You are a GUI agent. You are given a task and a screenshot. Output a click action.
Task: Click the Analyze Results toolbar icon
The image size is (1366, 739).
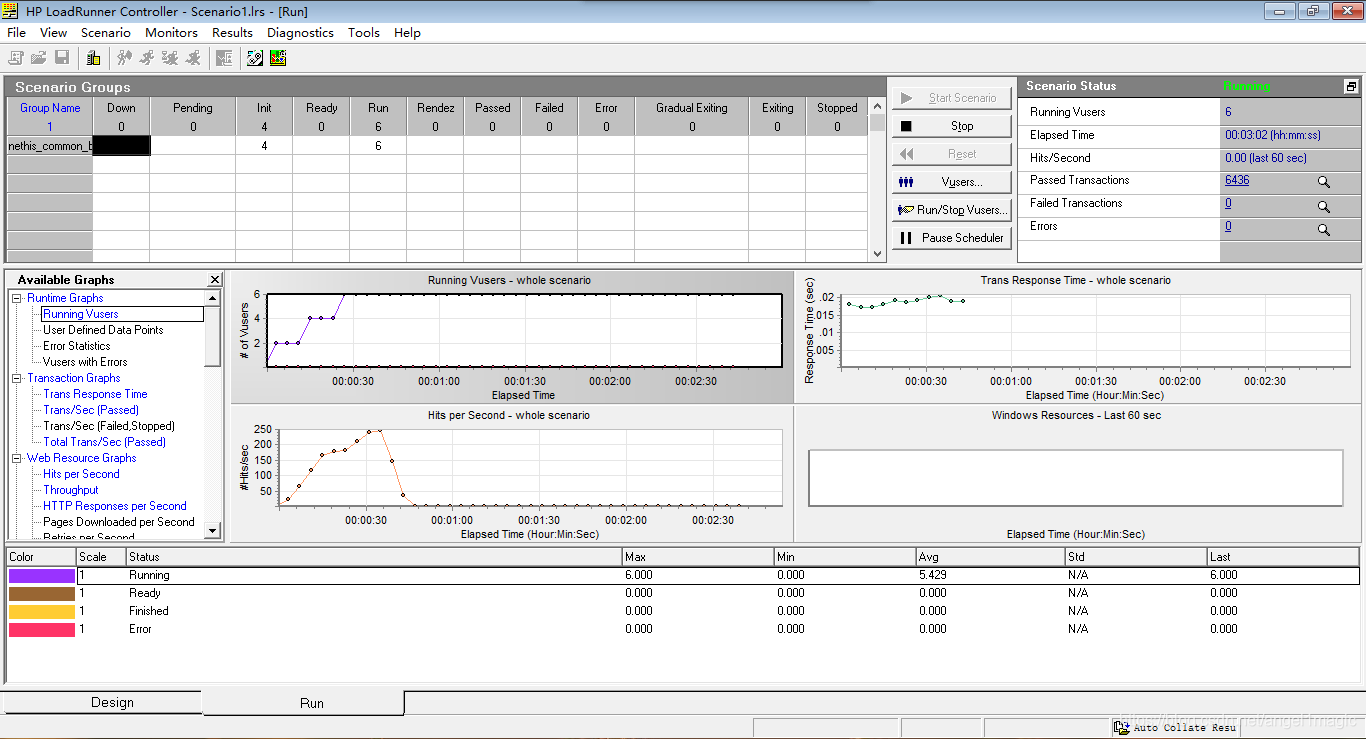224,58
